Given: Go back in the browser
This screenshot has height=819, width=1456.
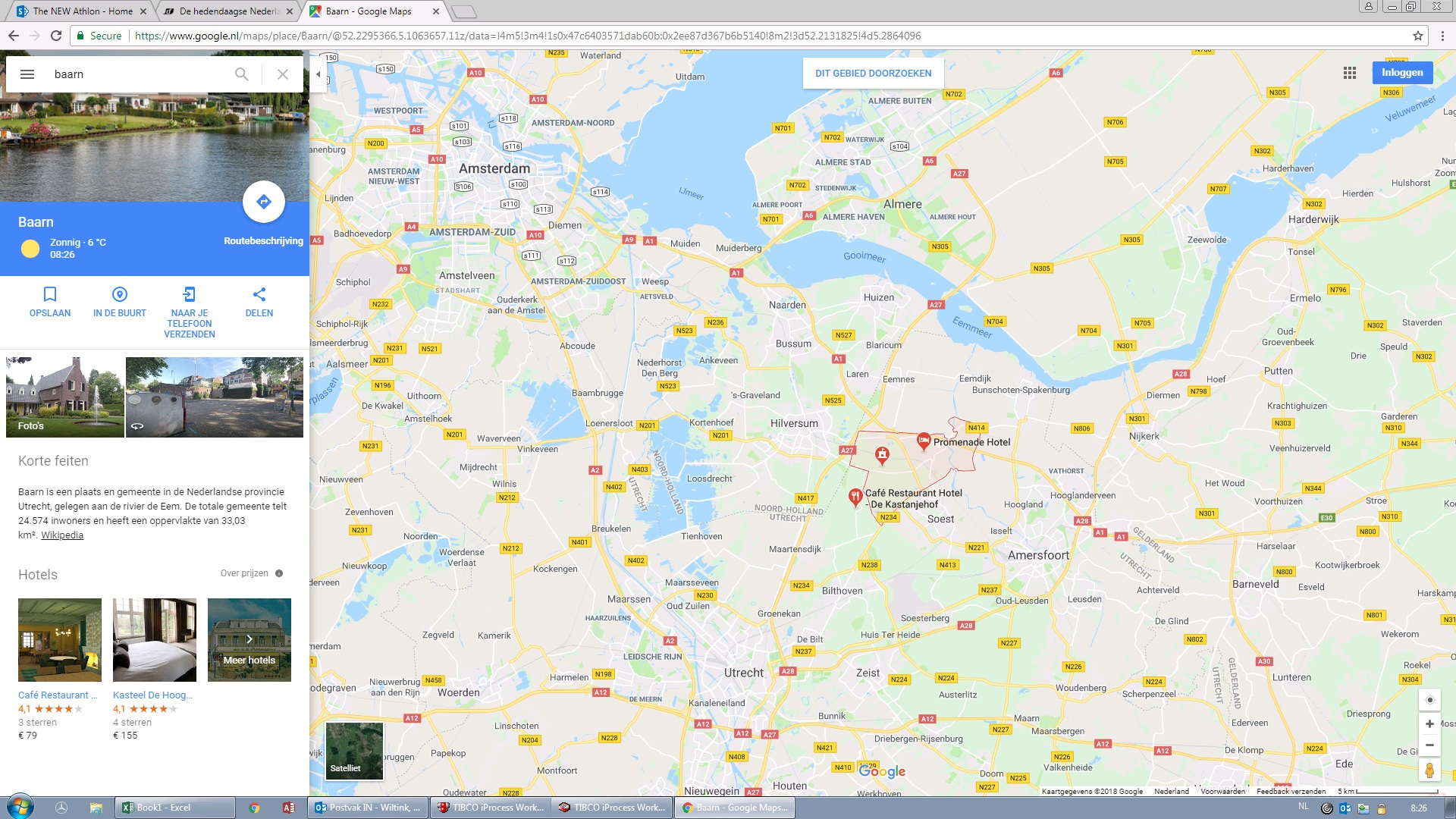Looking at the screenshot, I should (14, 36).
